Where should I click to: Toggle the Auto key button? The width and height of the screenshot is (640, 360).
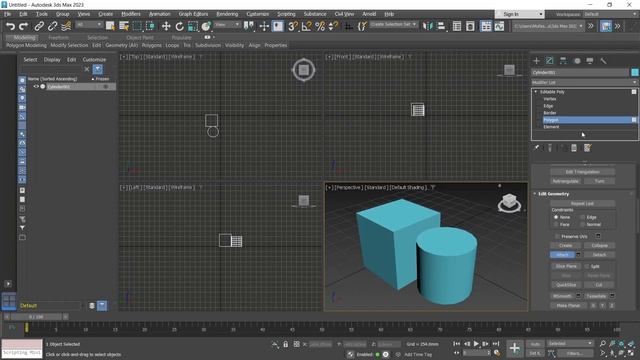tap(535, 344)
